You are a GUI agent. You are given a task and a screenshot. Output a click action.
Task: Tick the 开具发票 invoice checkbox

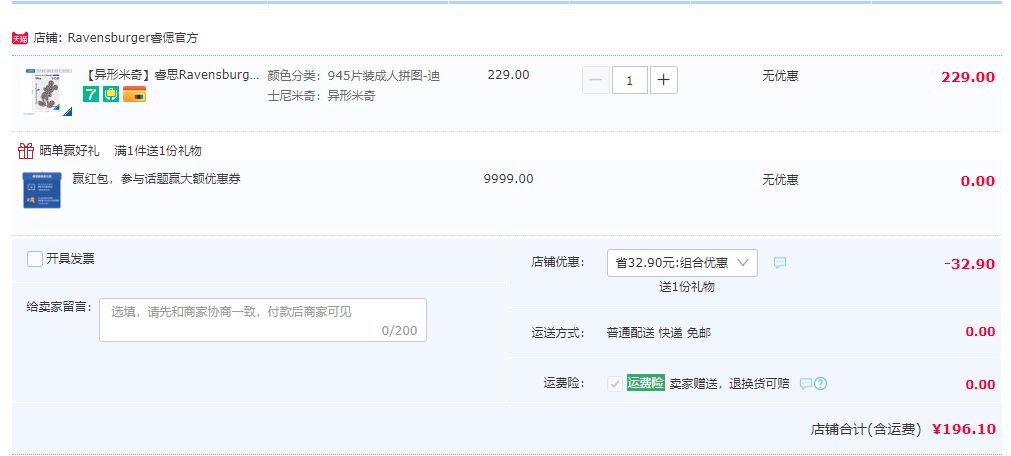coord(35,259)
